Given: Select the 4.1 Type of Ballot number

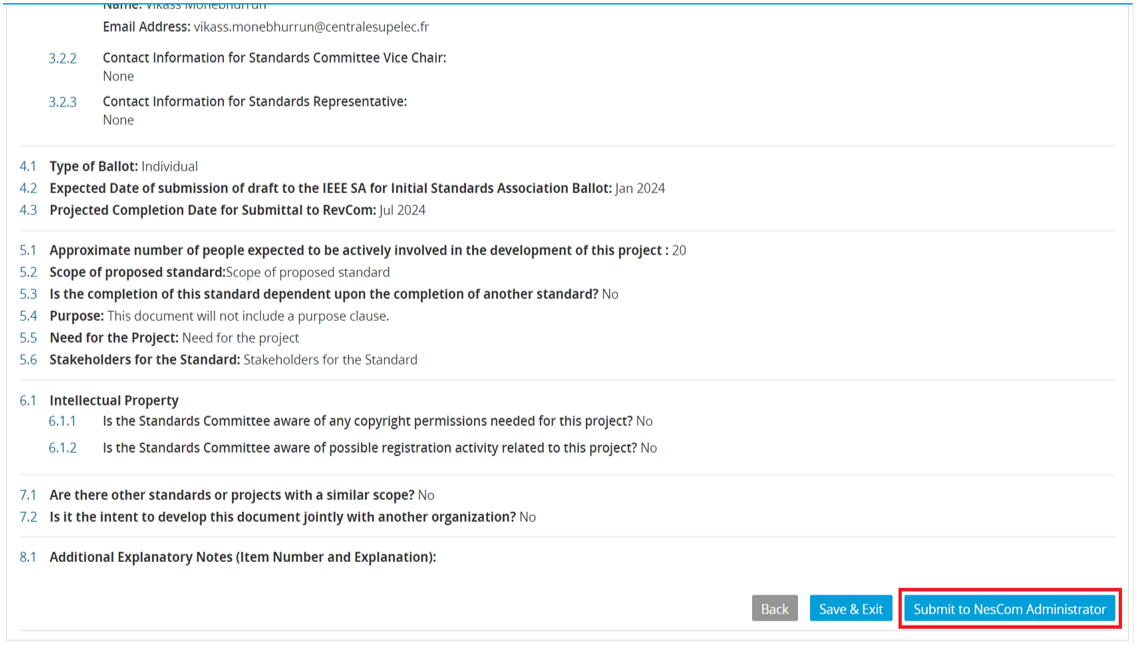Looking at the screenshot, I should pos(28,167).
